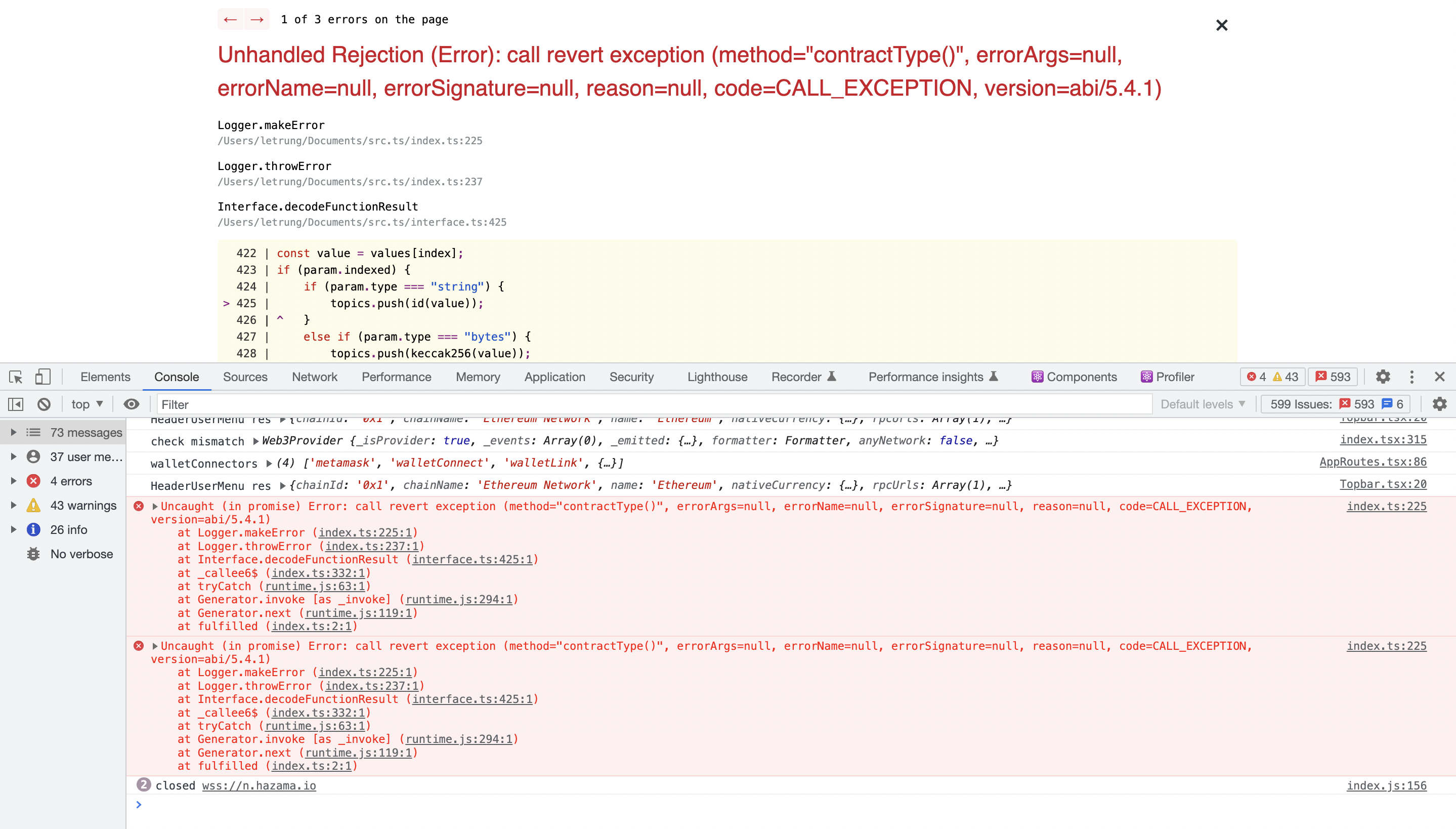Open the Default levels dropdown

1203,404
